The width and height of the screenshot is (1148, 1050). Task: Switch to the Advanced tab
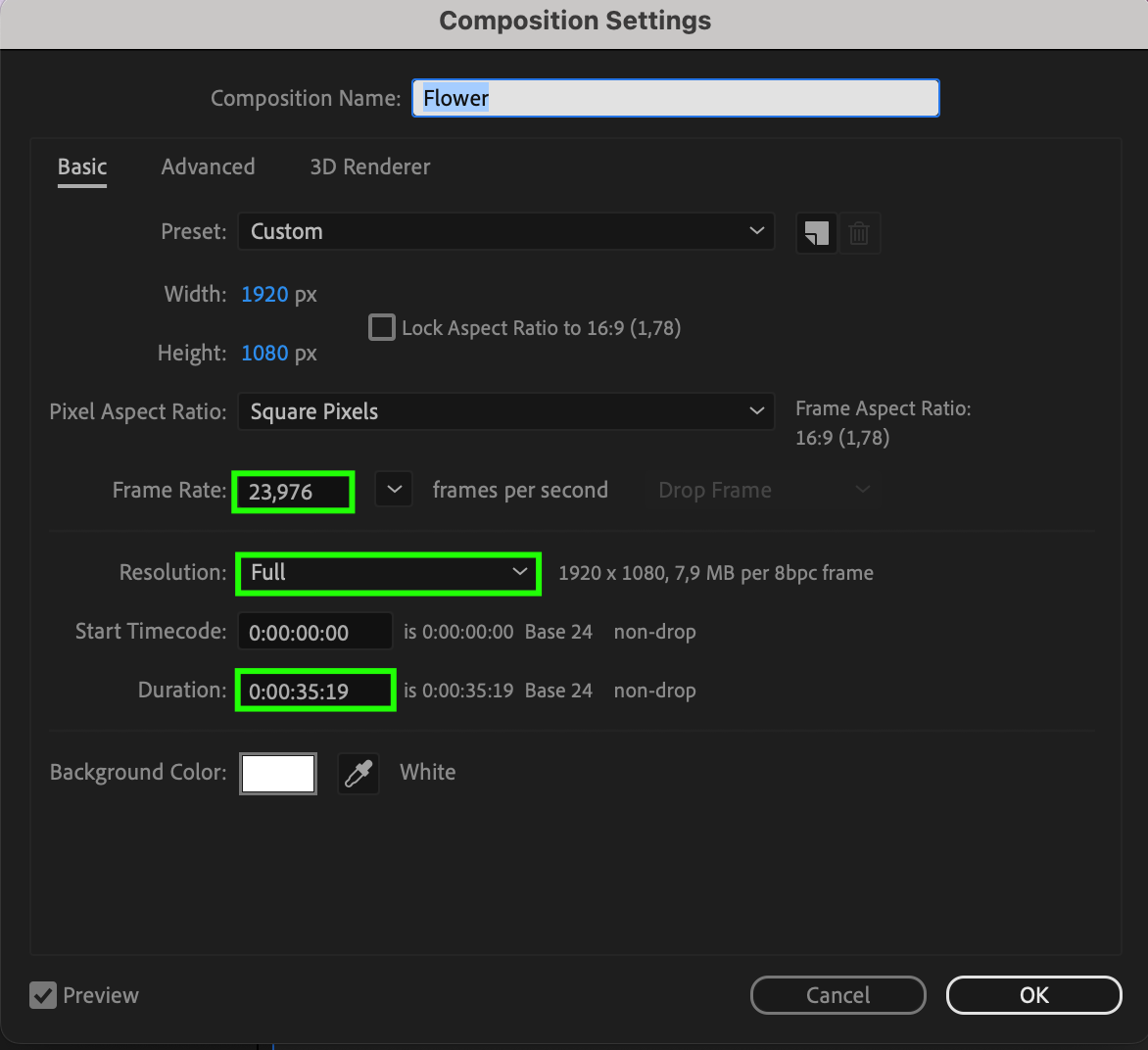click(208, 167)
